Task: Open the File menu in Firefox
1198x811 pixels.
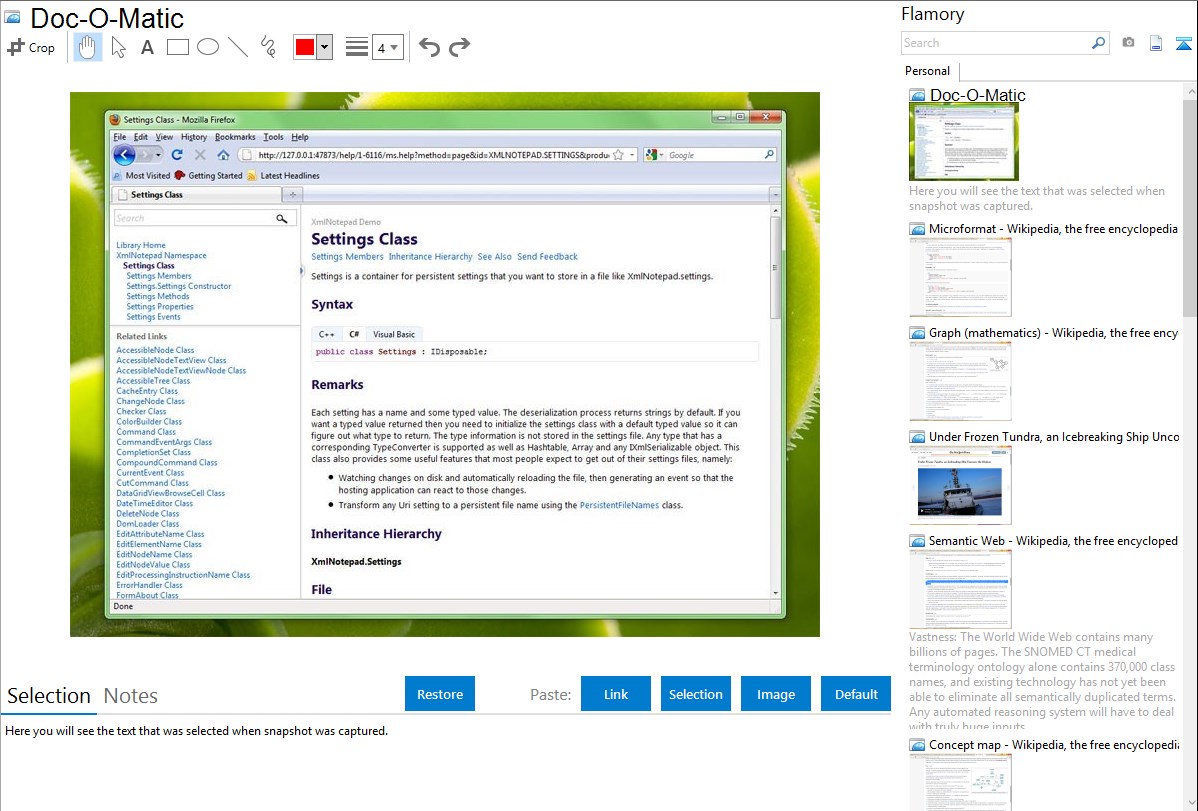Action: [120, 137]
